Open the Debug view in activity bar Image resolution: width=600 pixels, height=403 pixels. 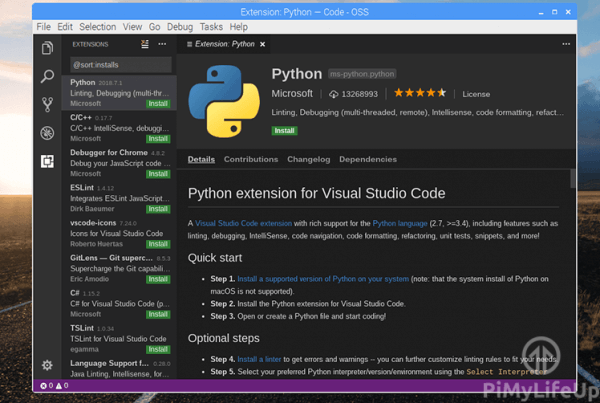[47, 133]
